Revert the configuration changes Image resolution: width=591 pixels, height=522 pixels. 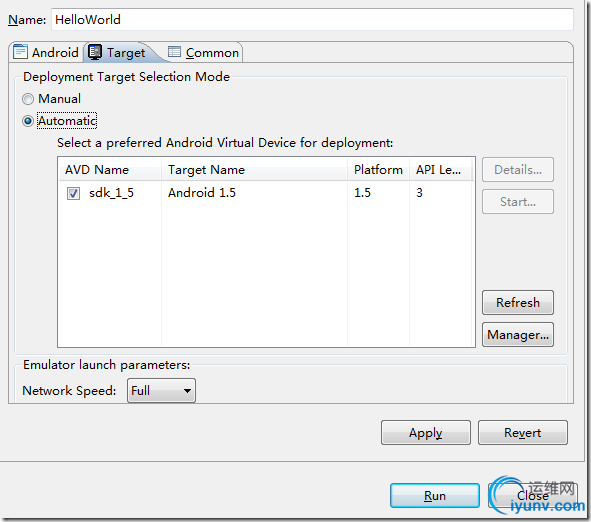[522, 433]
